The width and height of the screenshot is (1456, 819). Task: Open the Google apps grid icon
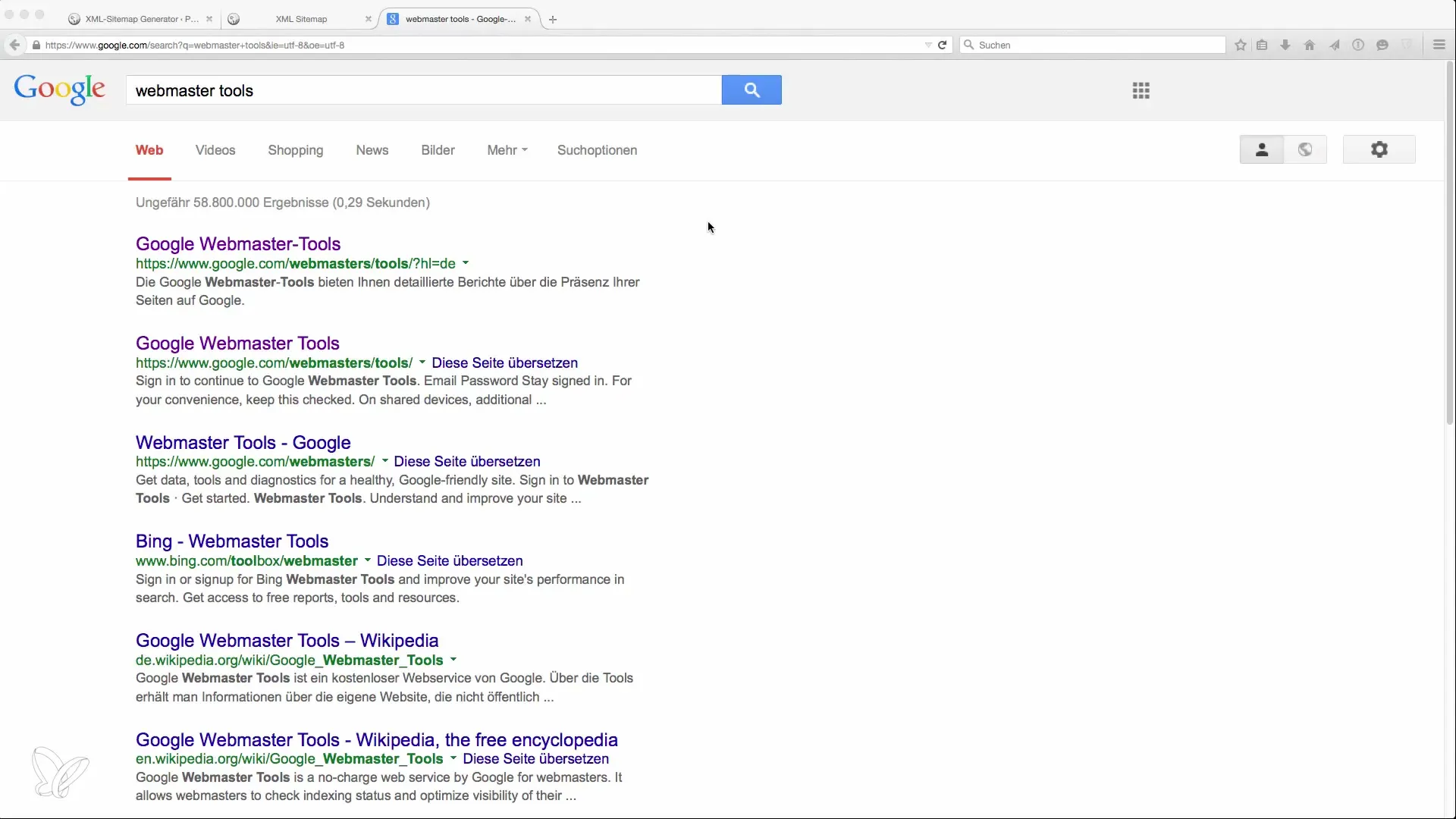tap(1141, 91)
